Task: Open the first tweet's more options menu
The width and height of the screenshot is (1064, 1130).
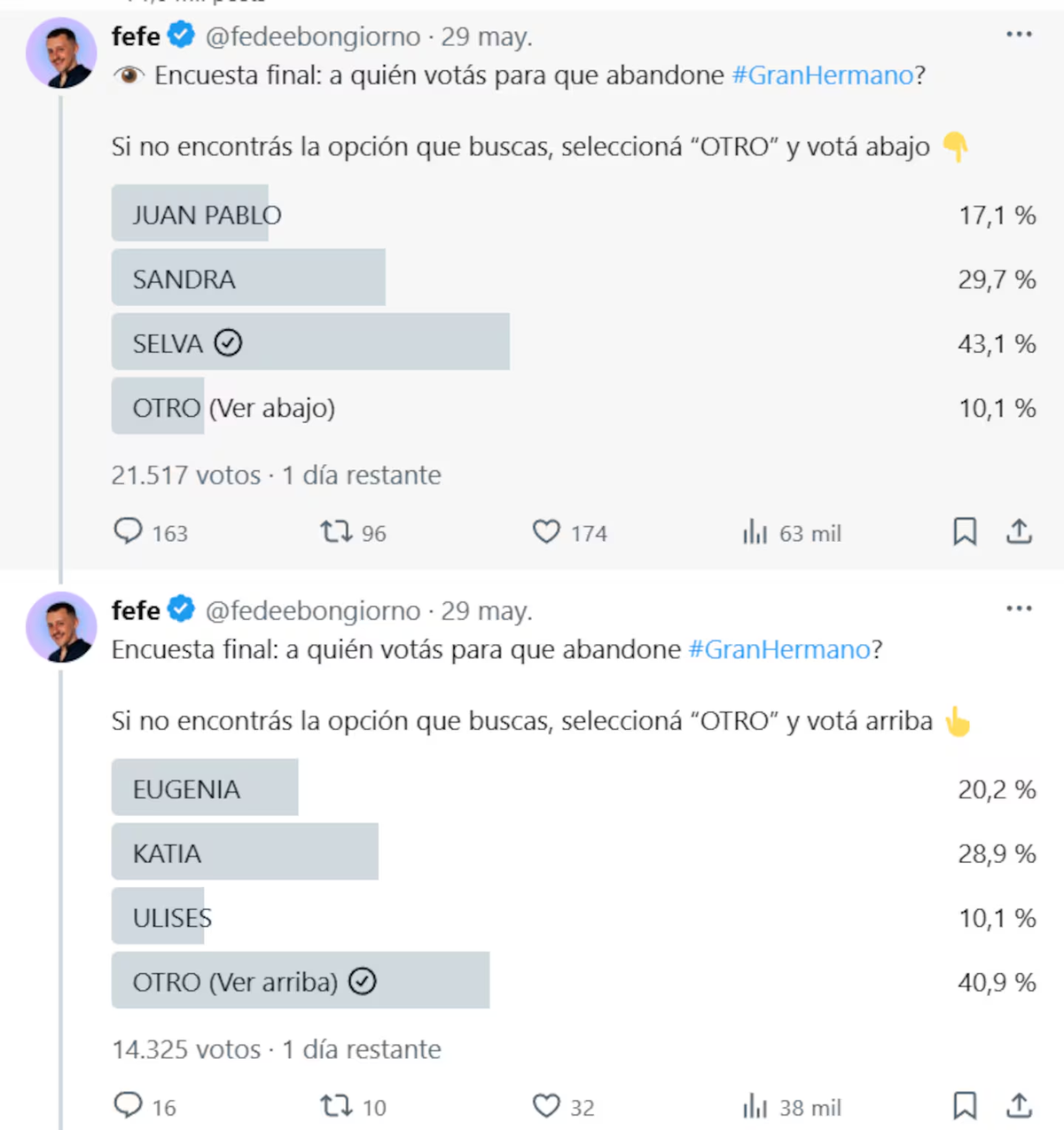Action: pos(1019,35)
